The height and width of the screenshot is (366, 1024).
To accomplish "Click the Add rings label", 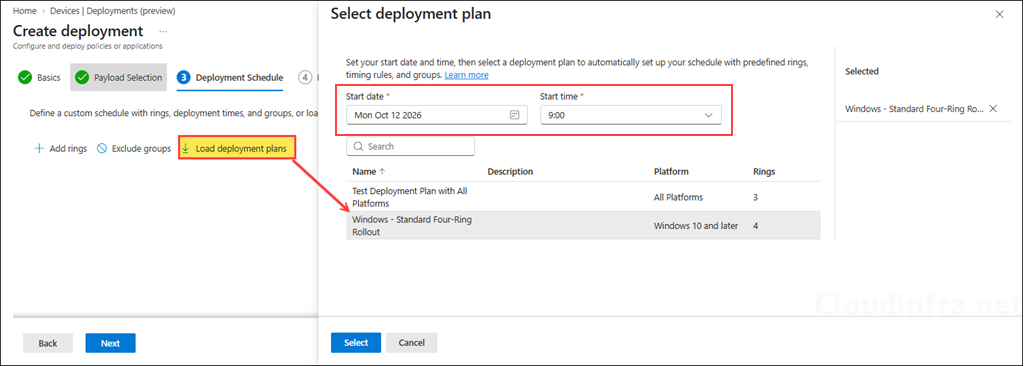I will tap(68, 149).
